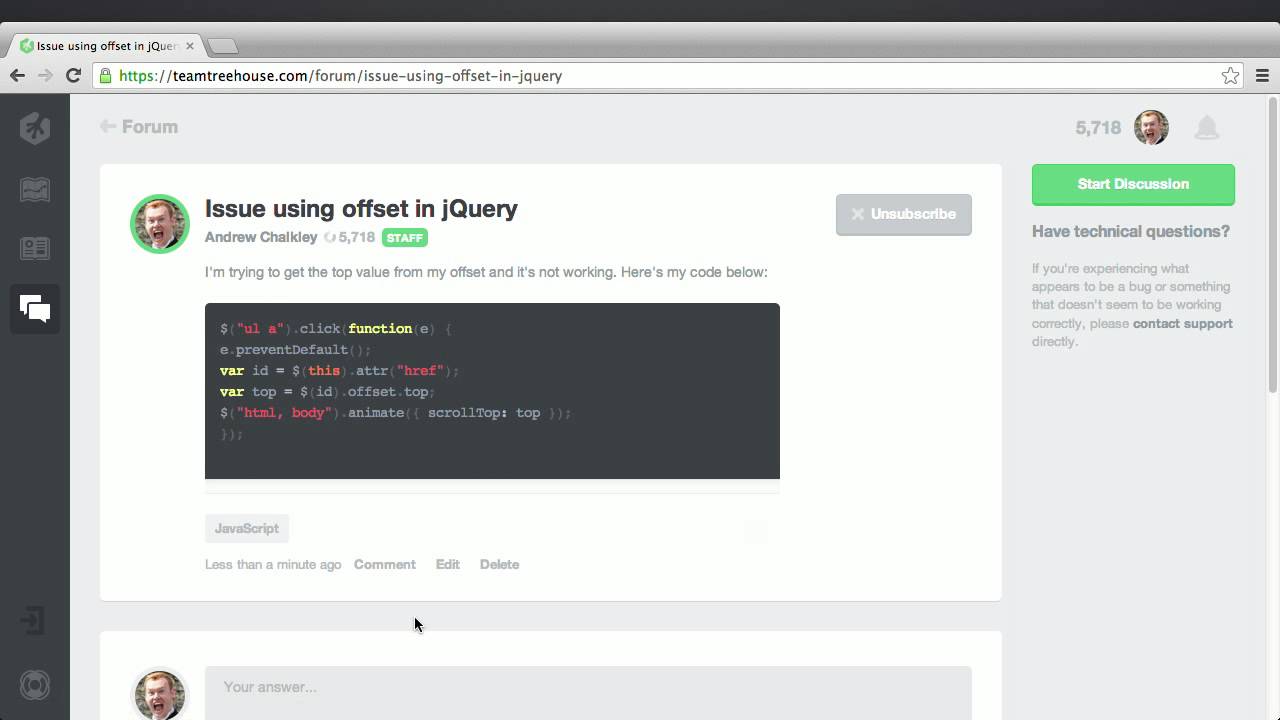1280x720 pixels.
Task: Click the Comment link
Action: 384,564
